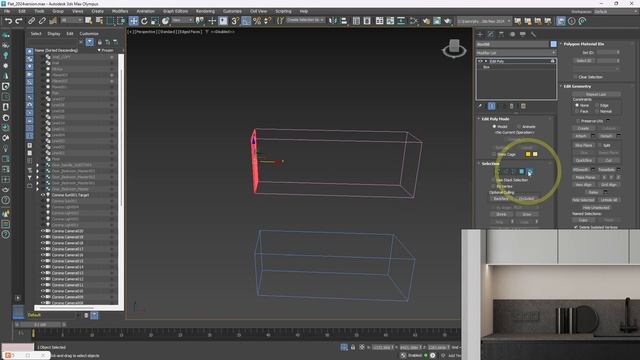The width and height of the screenshot is (640, 360).
Task: Open the Modifier List dropdown
Action: click(x=516, y=53)
